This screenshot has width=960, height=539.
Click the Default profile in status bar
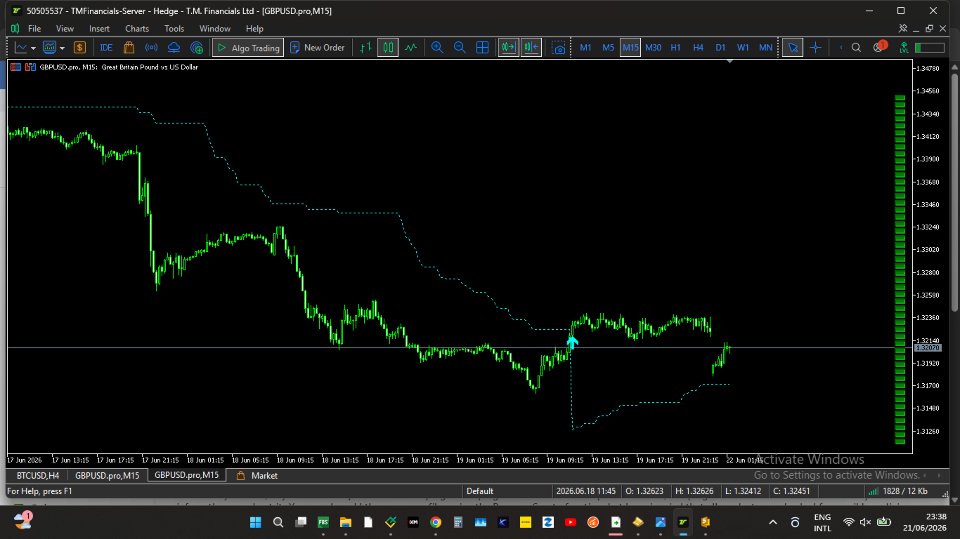coord(479,491)
